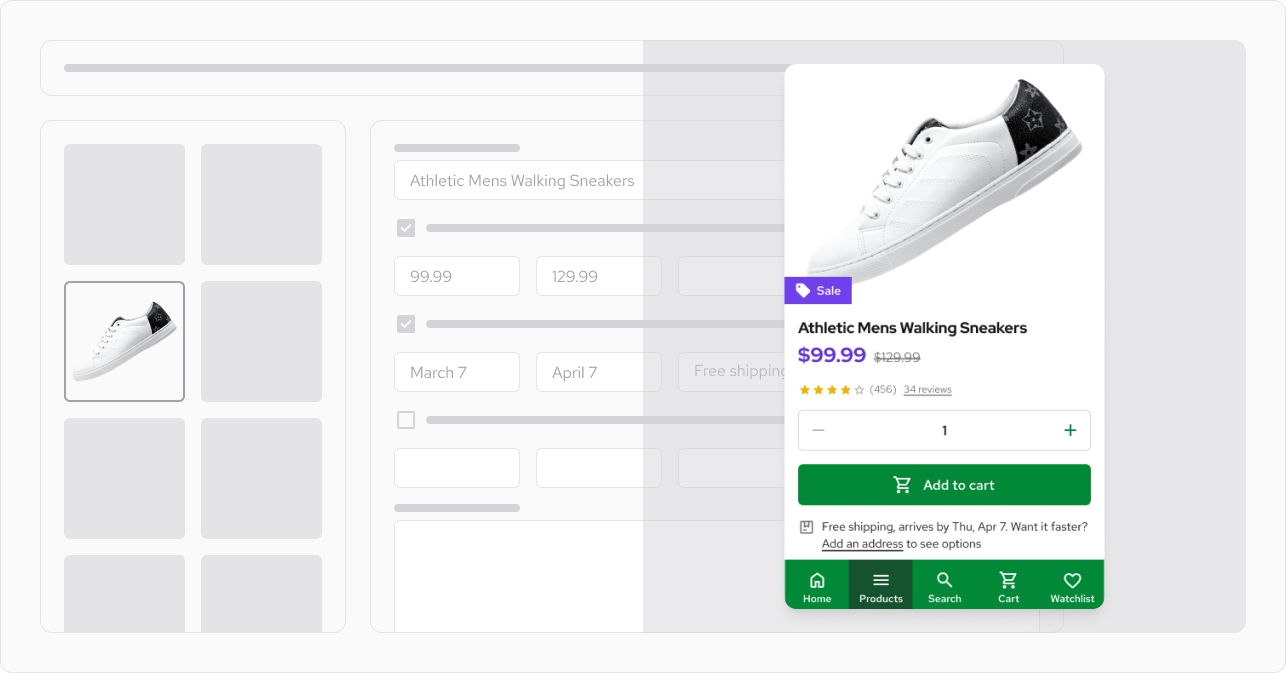The image size is (1286, 673).
Task: Click the April 7 date field
Action: pos(599,372)
